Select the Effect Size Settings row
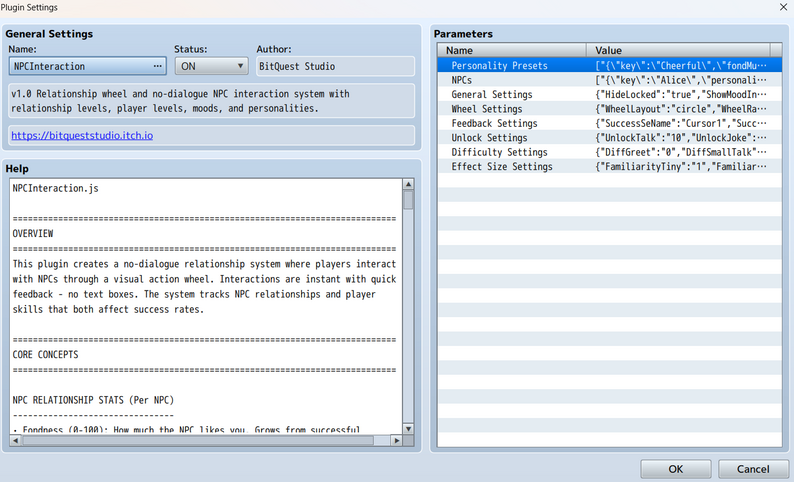This screenshot has width=794, height=482. (x=610, y=167)
